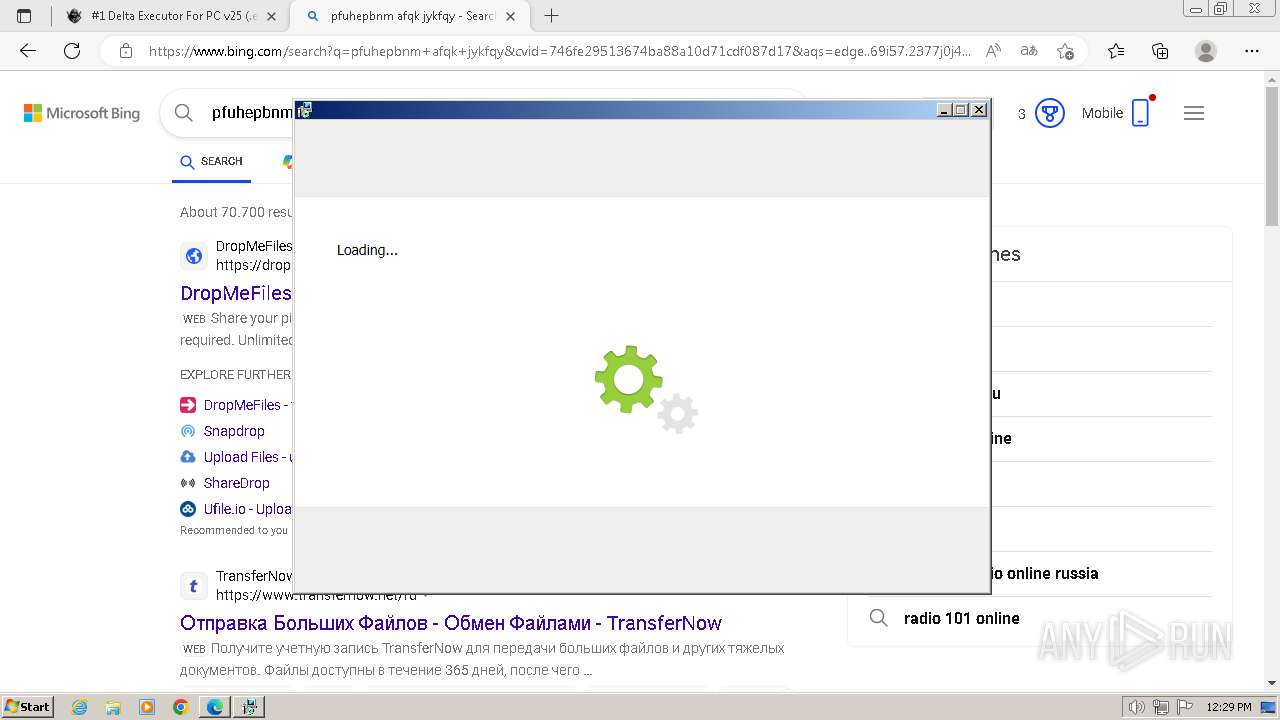This screenshot has height=720, width=1280.
Task: Click the Bing URL address bar
Action: coord(559,51)
